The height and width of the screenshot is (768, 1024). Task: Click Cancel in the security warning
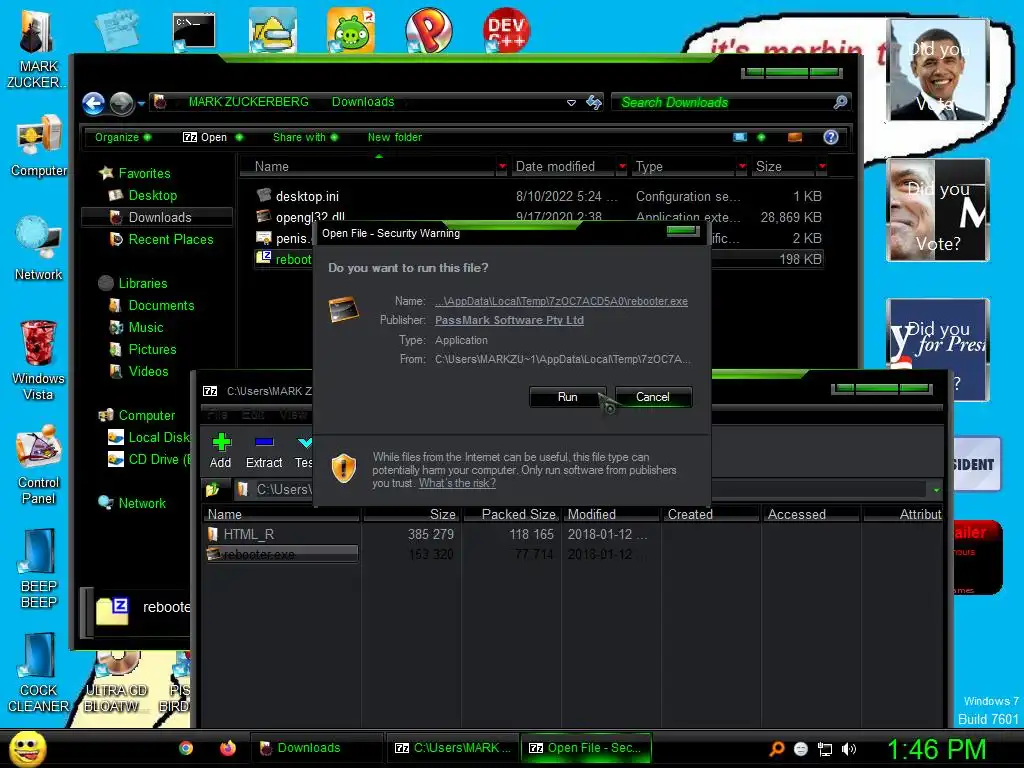coord(652,397)
